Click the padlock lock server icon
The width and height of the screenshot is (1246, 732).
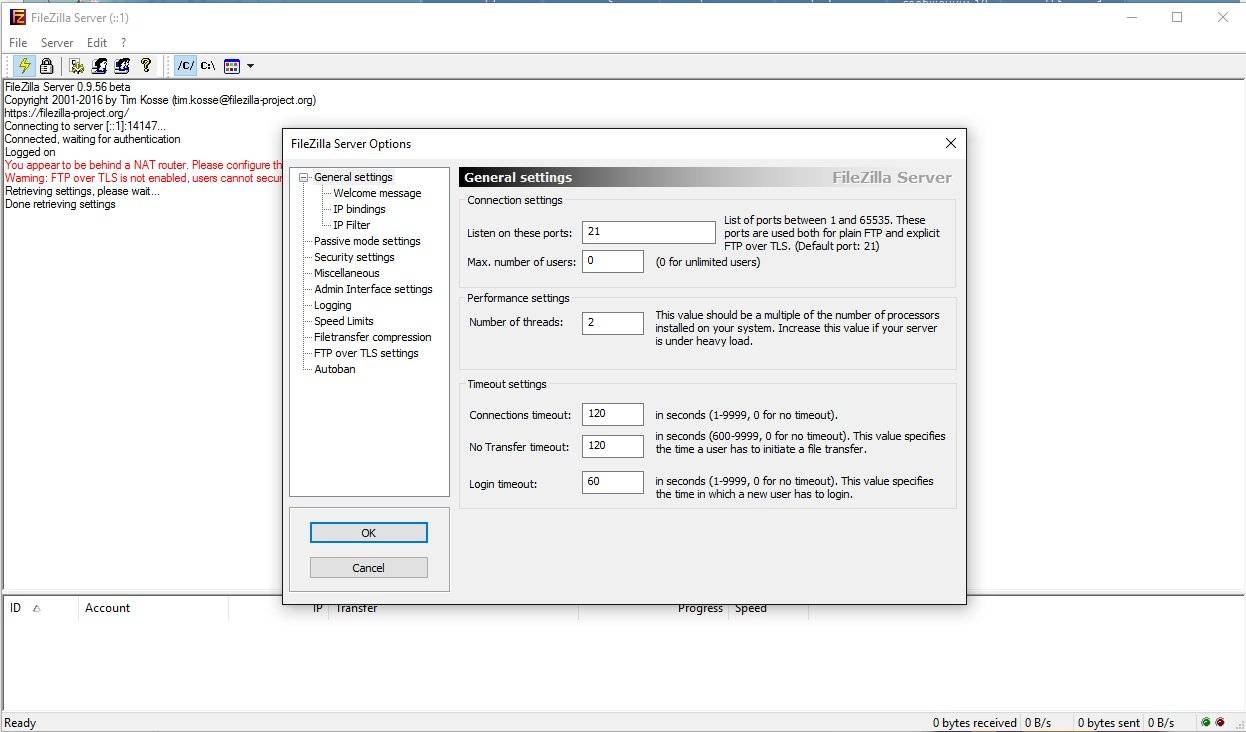tap(46, 66)
